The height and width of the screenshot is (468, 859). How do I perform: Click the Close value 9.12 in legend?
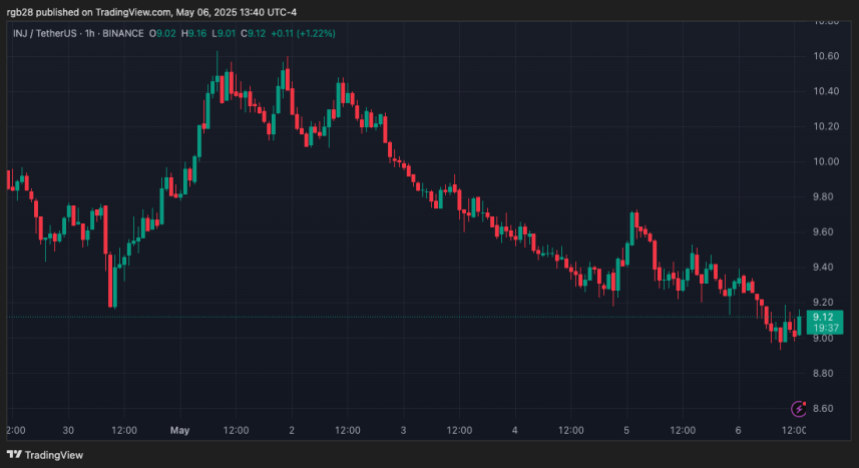click(x=258, y=33)
